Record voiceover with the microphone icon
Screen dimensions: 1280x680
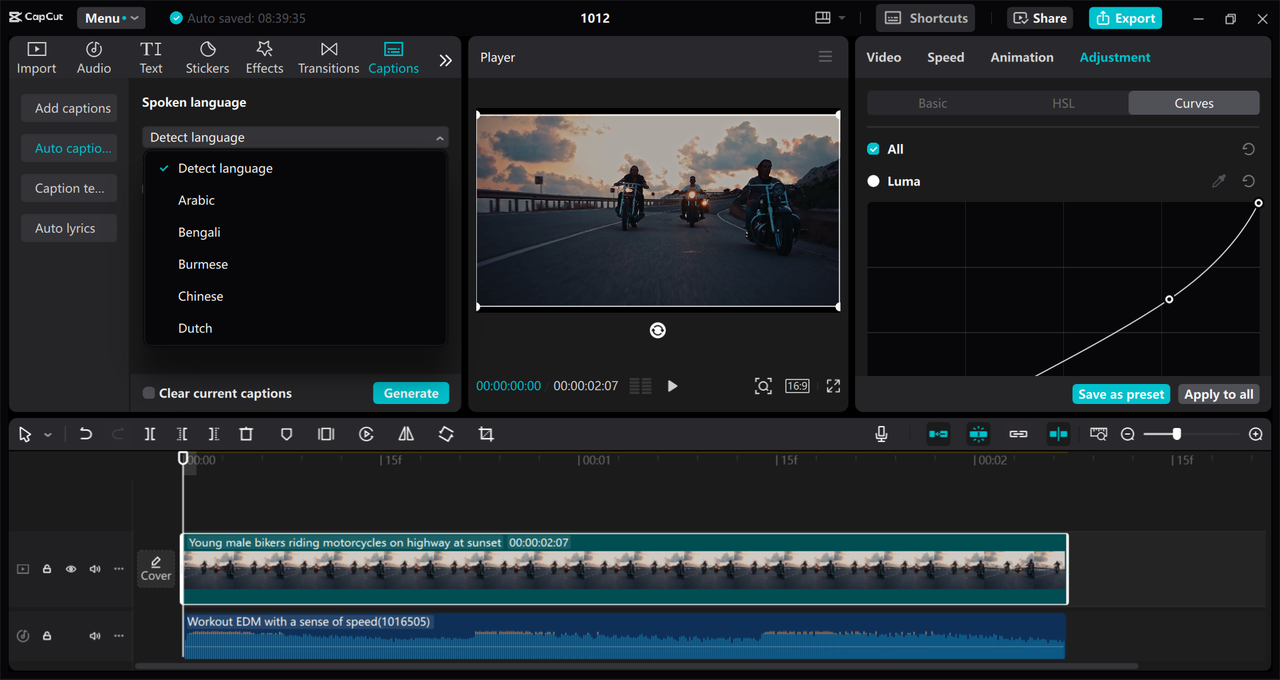click(881, 434)
